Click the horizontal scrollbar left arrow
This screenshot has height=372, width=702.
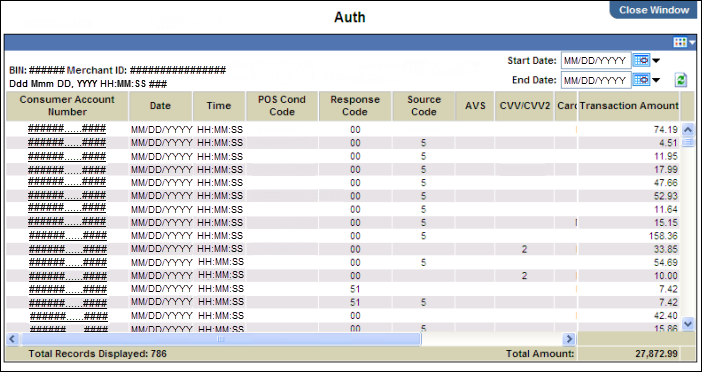(x=12, y=339)
